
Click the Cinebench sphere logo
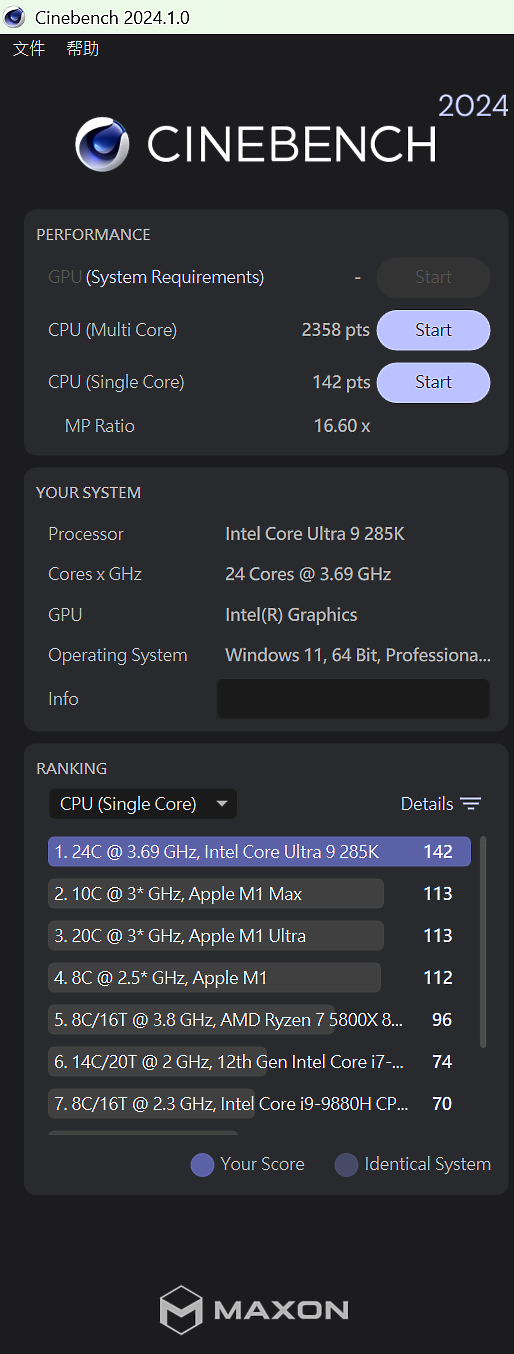point(103,145)
